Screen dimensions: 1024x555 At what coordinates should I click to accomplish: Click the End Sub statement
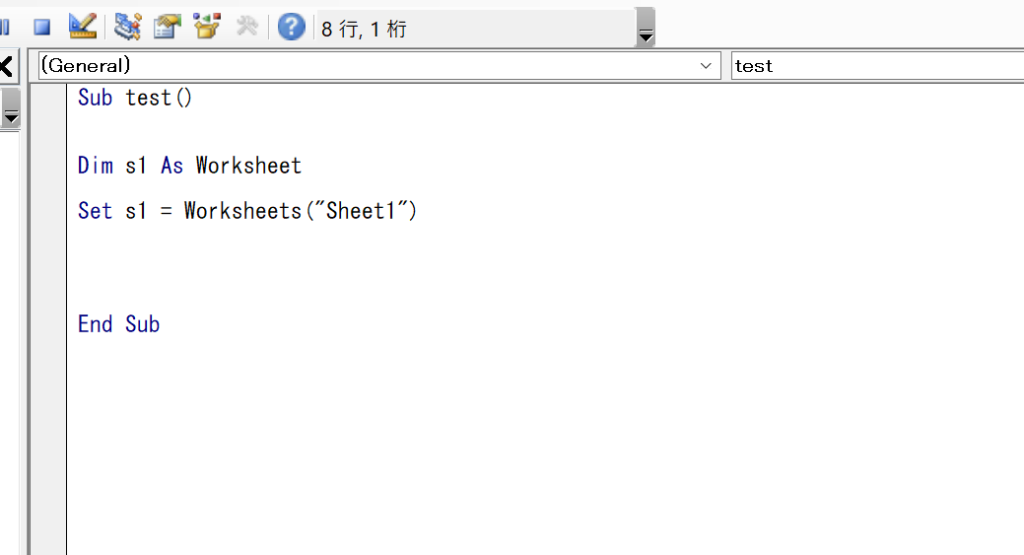click(x=119, y=324)
